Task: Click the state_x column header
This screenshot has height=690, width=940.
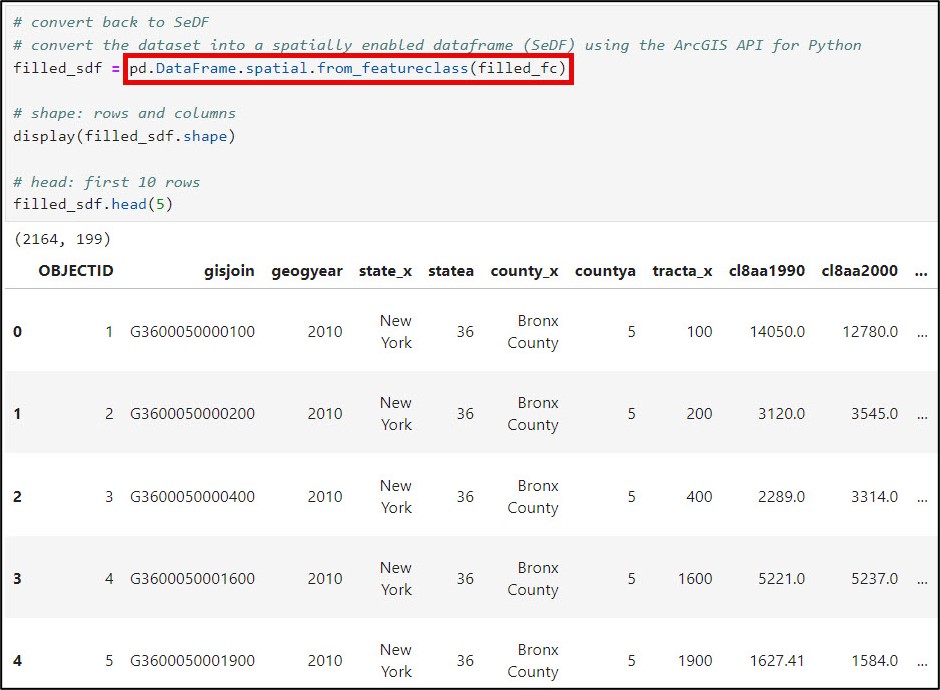Action: (385, 272)
